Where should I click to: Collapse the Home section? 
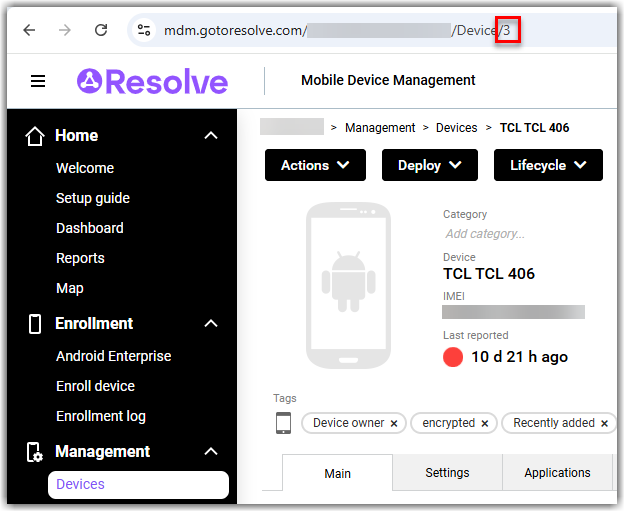coord(211,136)
